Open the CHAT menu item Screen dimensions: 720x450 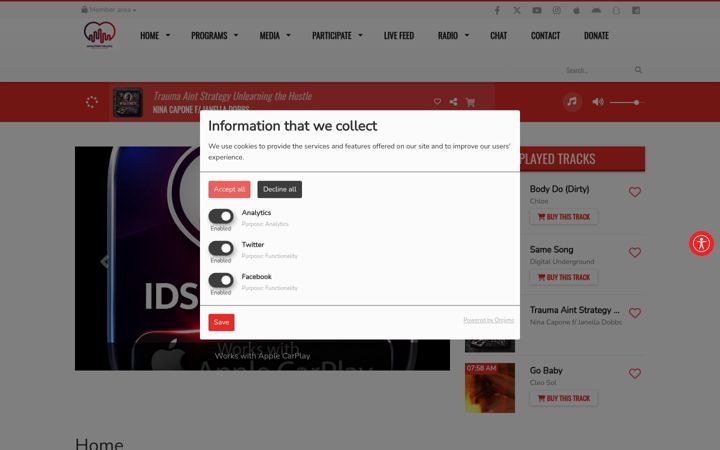(498, 35)
